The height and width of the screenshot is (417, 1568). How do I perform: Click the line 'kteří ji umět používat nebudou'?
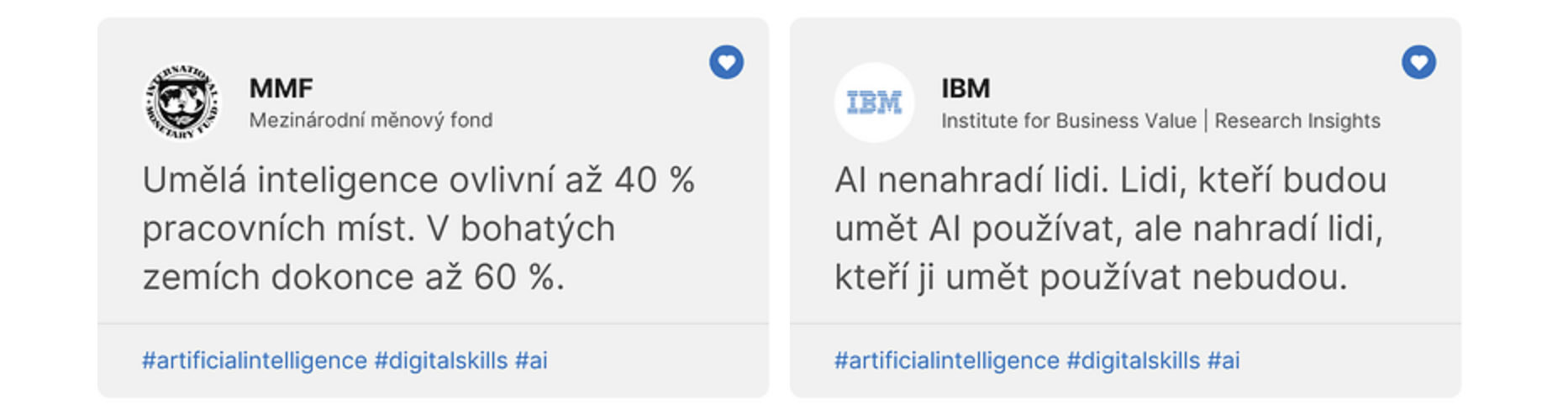pyautogui.click(x=1091, y=277)
